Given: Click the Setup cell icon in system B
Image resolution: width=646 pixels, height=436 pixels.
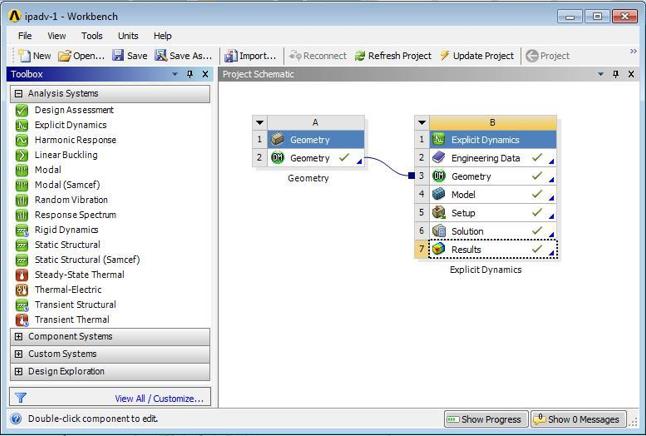Looking at the screenshot, I should click(x=439, y=213).
